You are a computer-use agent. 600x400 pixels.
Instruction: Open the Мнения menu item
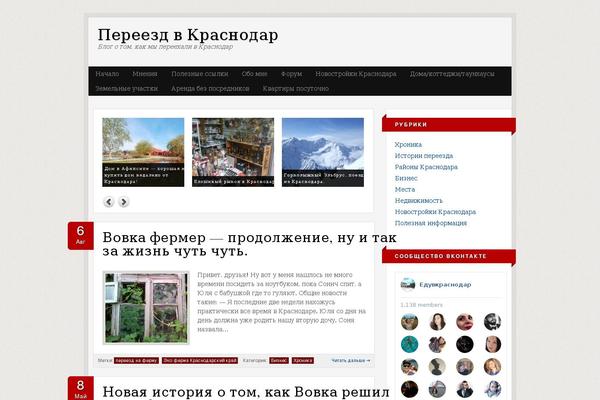(x=145, y=73)
